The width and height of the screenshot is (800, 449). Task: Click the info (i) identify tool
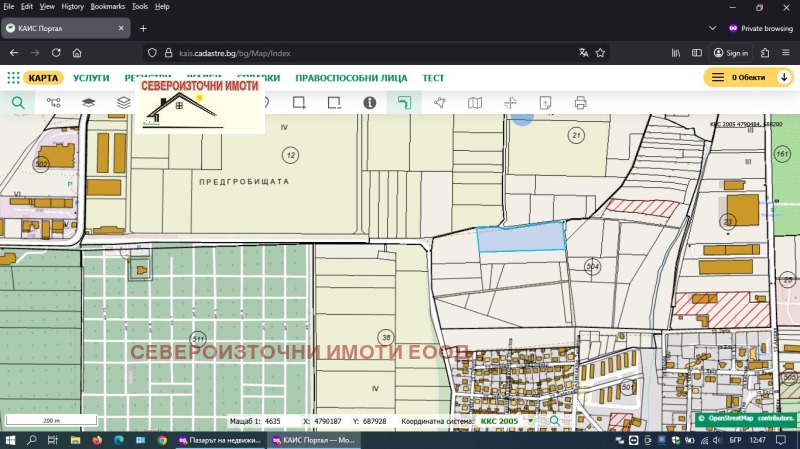click(369, 102)
